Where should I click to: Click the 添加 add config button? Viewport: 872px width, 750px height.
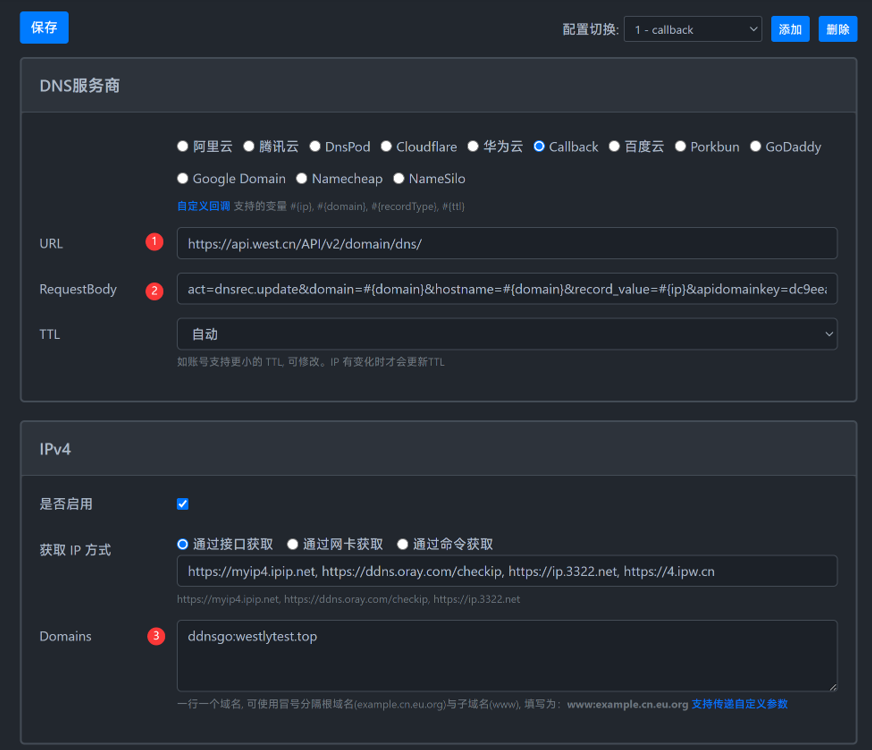[x=790, y=29]
